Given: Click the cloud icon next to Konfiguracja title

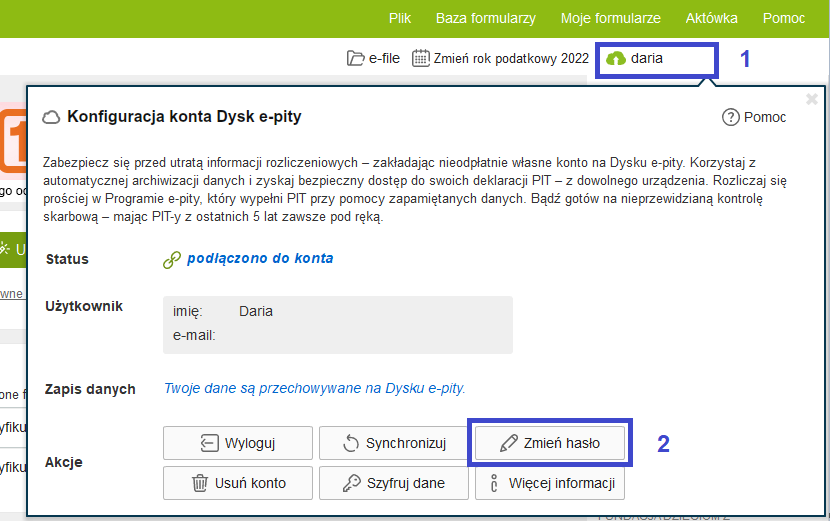Looking at the screenshot, I should pyautogui.click(x=51, y=117).
